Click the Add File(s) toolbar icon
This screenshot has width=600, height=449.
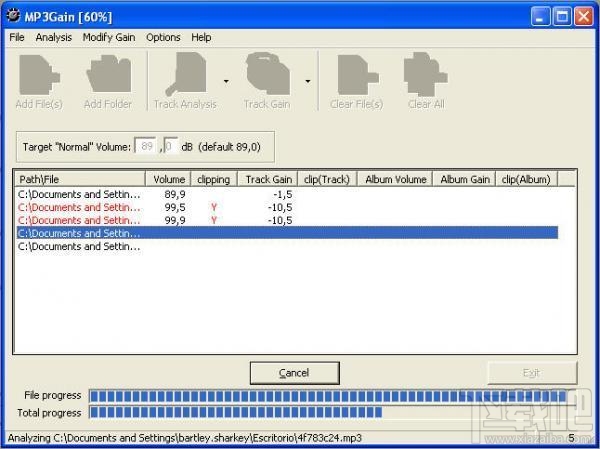[x=39, y=75]
